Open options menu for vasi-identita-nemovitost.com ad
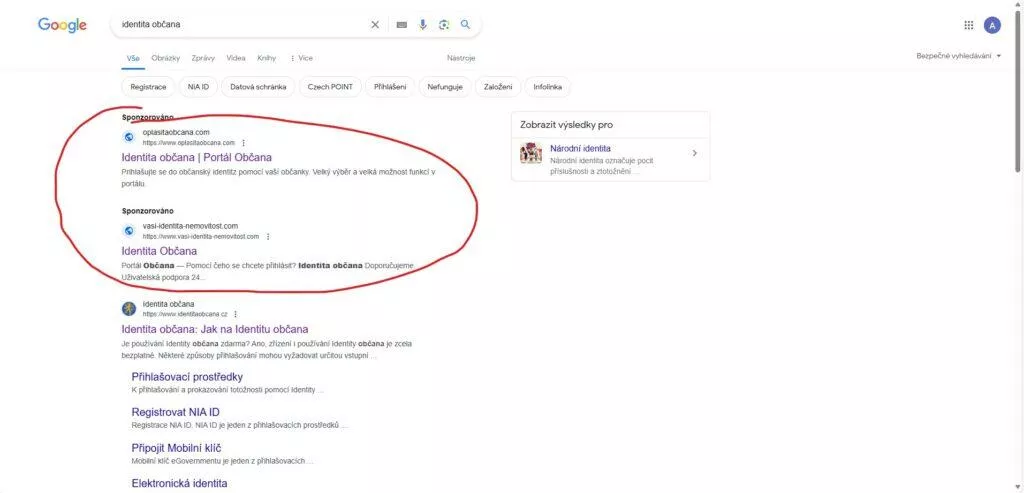This screenshot has height=493, width=1024. tap(268, 236)
